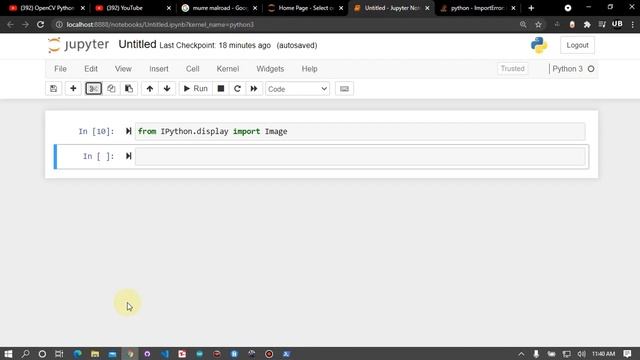
Task: Open the Widgets menu
Action: 270,69
